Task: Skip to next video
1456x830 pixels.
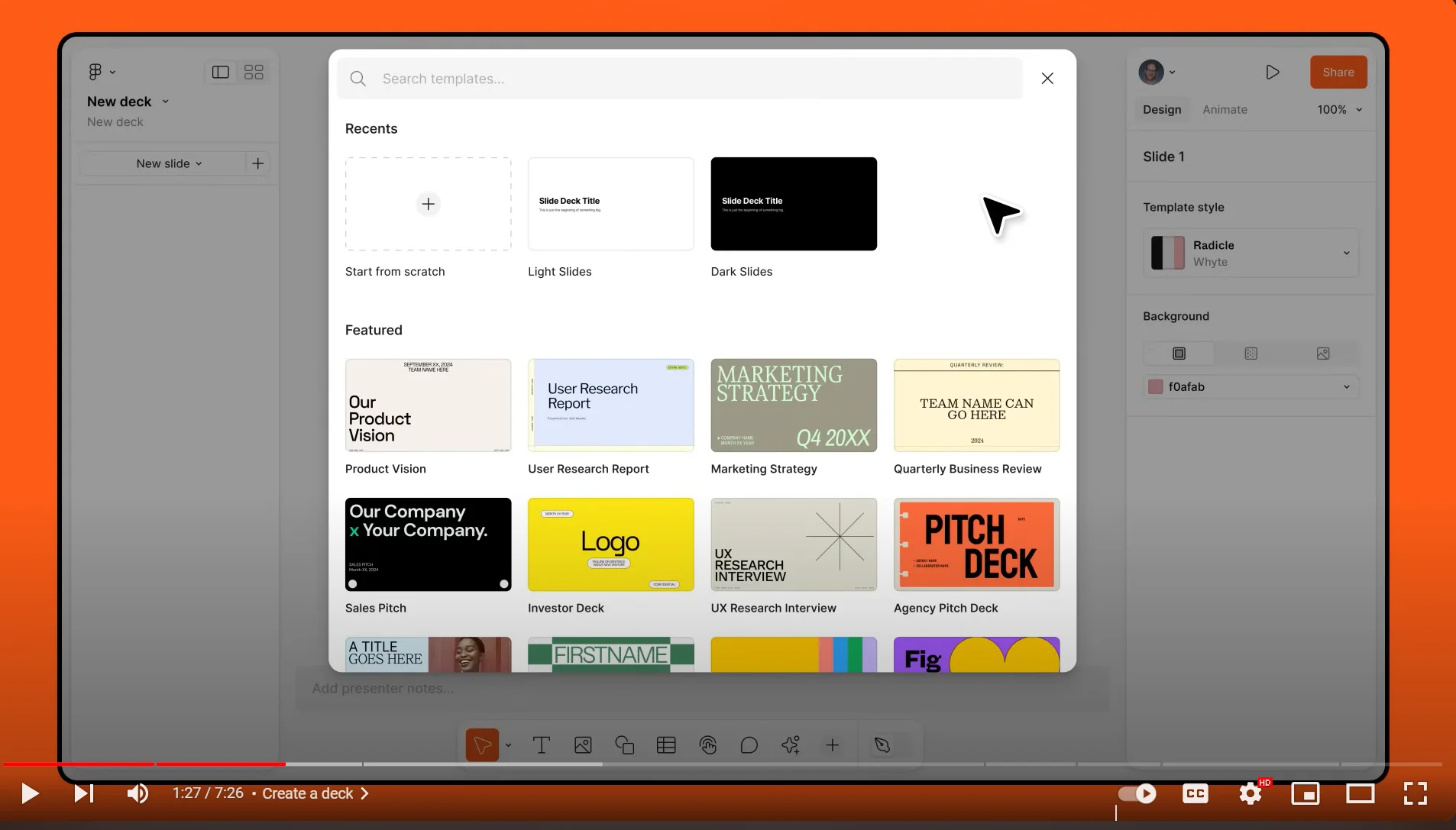Action: pyautogui.click(x=84, y=793)
